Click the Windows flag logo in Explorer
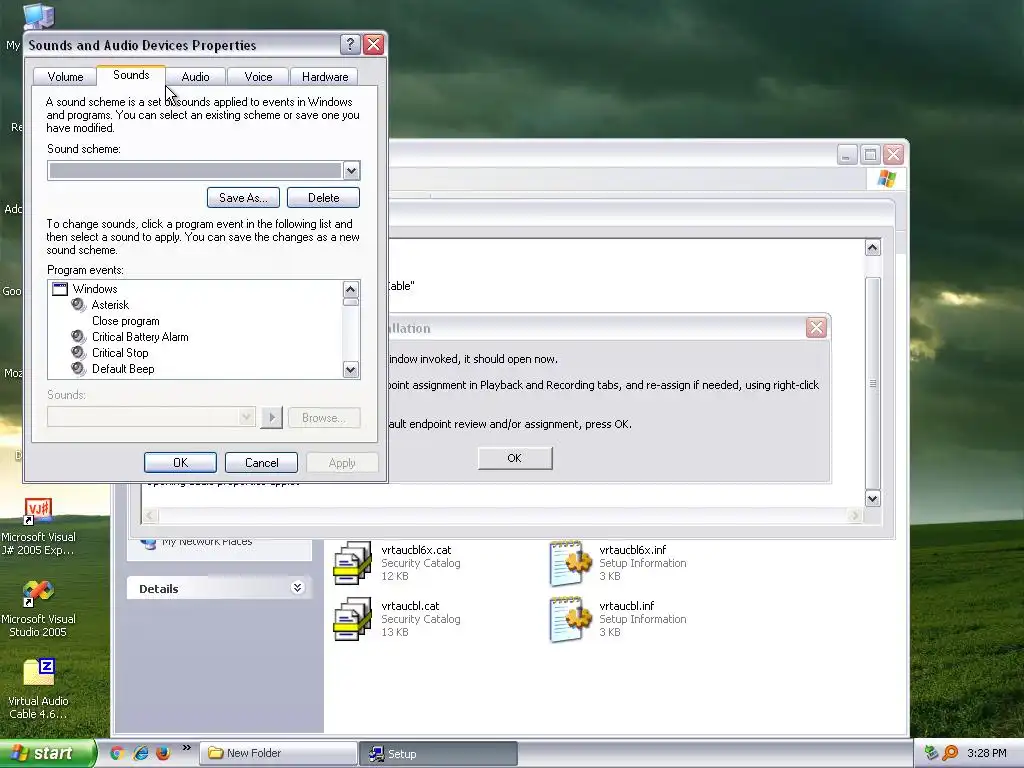This screenshot has width=1024, height=768. point(887,178)
